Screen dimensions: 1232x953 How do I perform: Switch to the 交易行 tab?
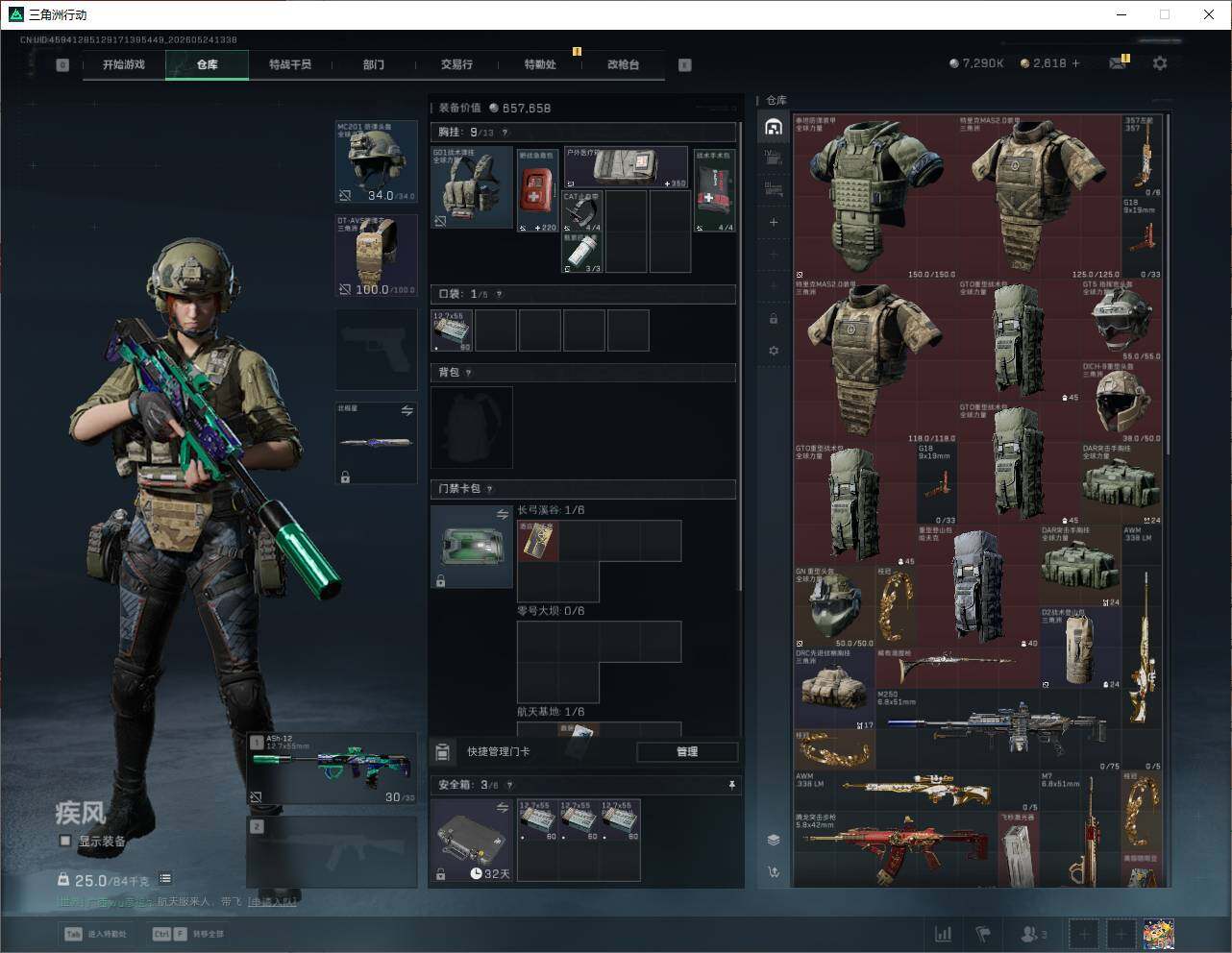(x=456, y=64)
